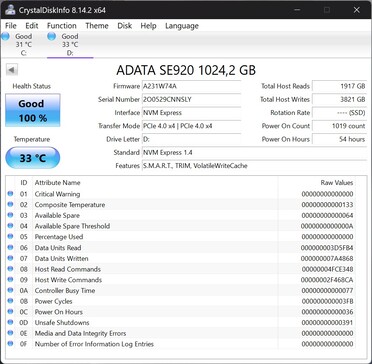Click the Drive Letter field D:

tap(191, 139)
